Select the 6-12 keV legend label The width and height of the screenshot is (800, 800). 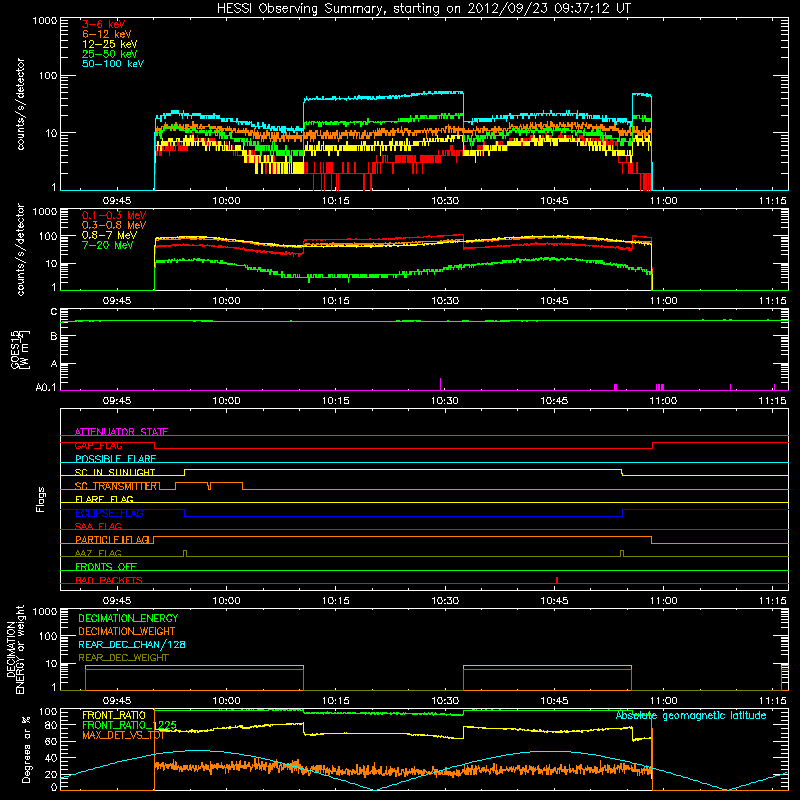click(x=107, y=34)
